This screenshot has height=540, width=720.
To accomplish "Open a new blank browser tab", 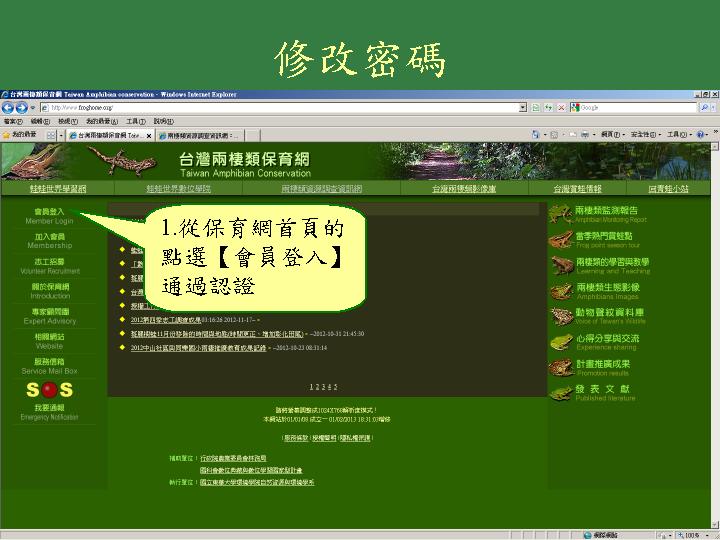I will pos(253,135).
